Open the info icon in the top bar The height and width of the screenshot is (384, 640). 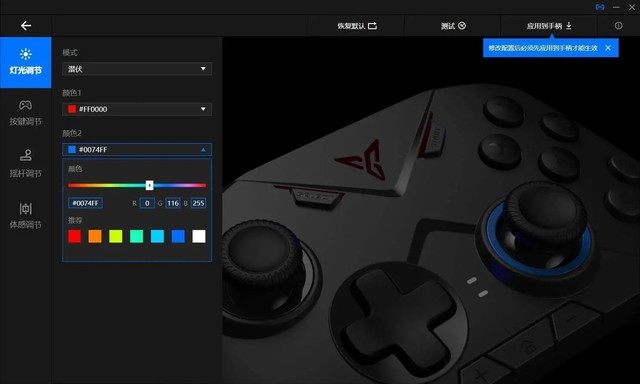(618, 26)
